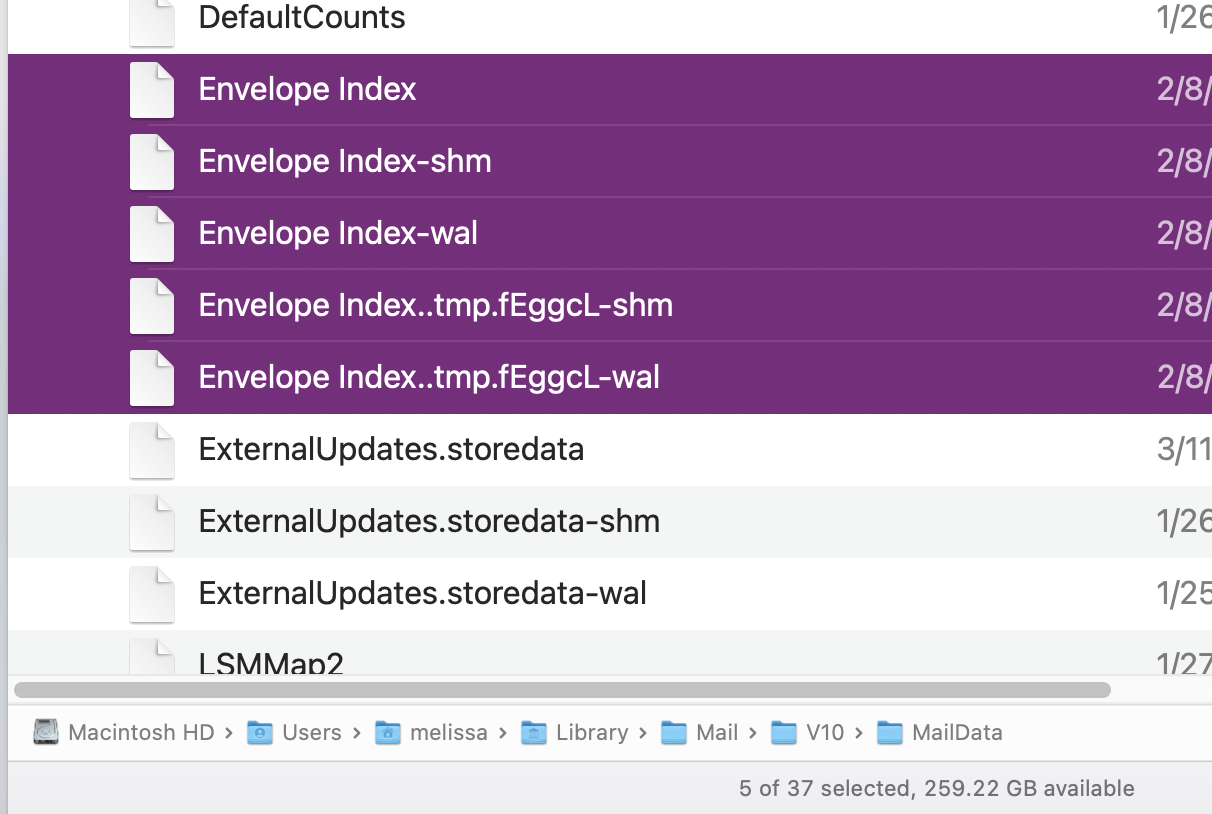Select the DefaultCounts file name

302,18
